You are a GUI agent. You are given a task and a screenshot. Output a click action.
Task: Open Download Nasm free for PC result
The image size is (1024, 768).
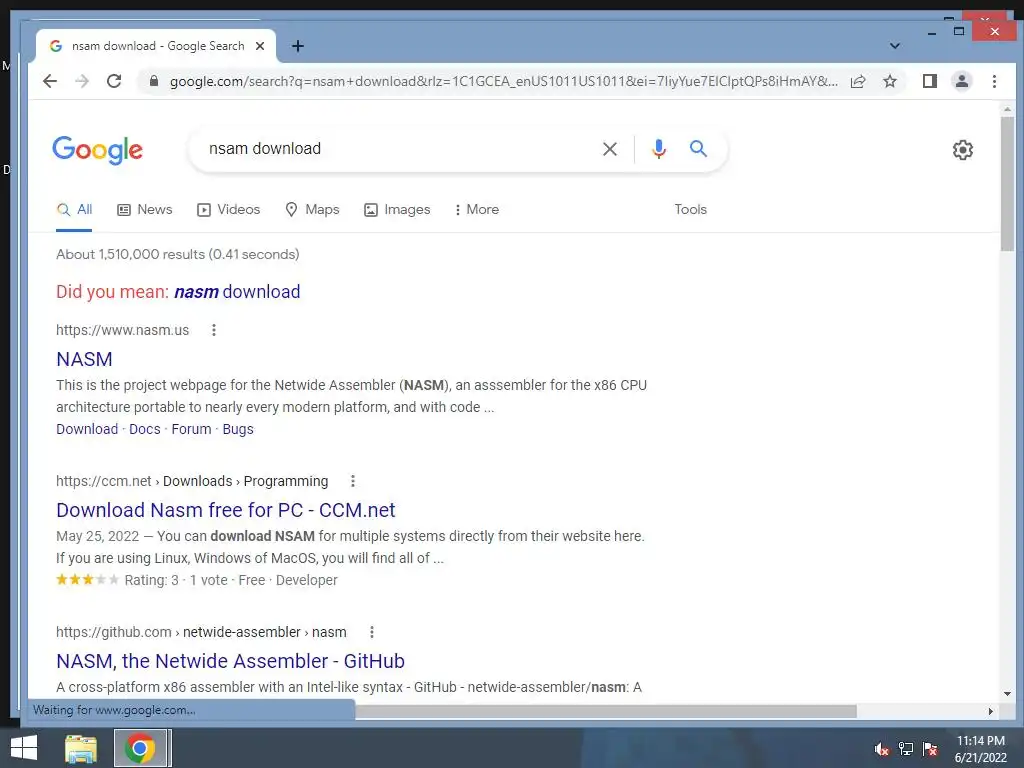[x=226, y=510]
